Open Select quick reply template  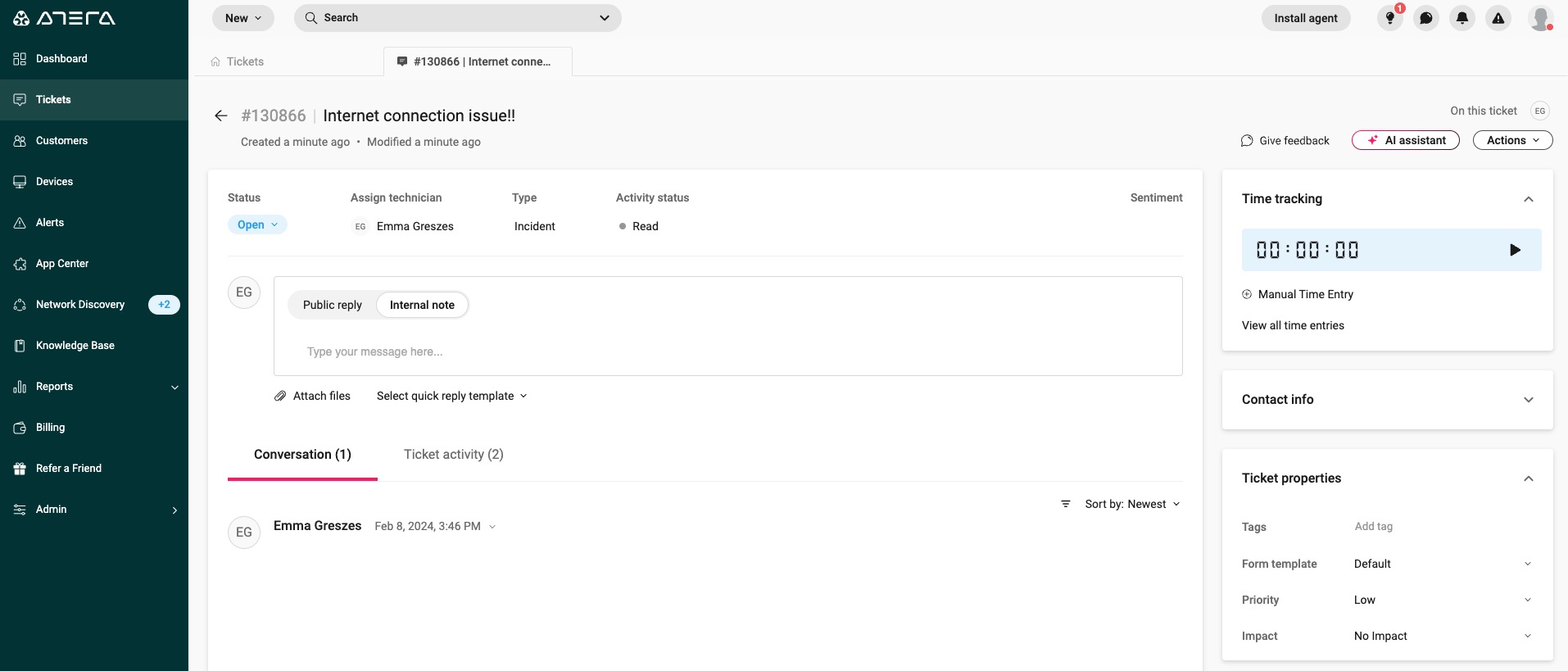(452, 396)
